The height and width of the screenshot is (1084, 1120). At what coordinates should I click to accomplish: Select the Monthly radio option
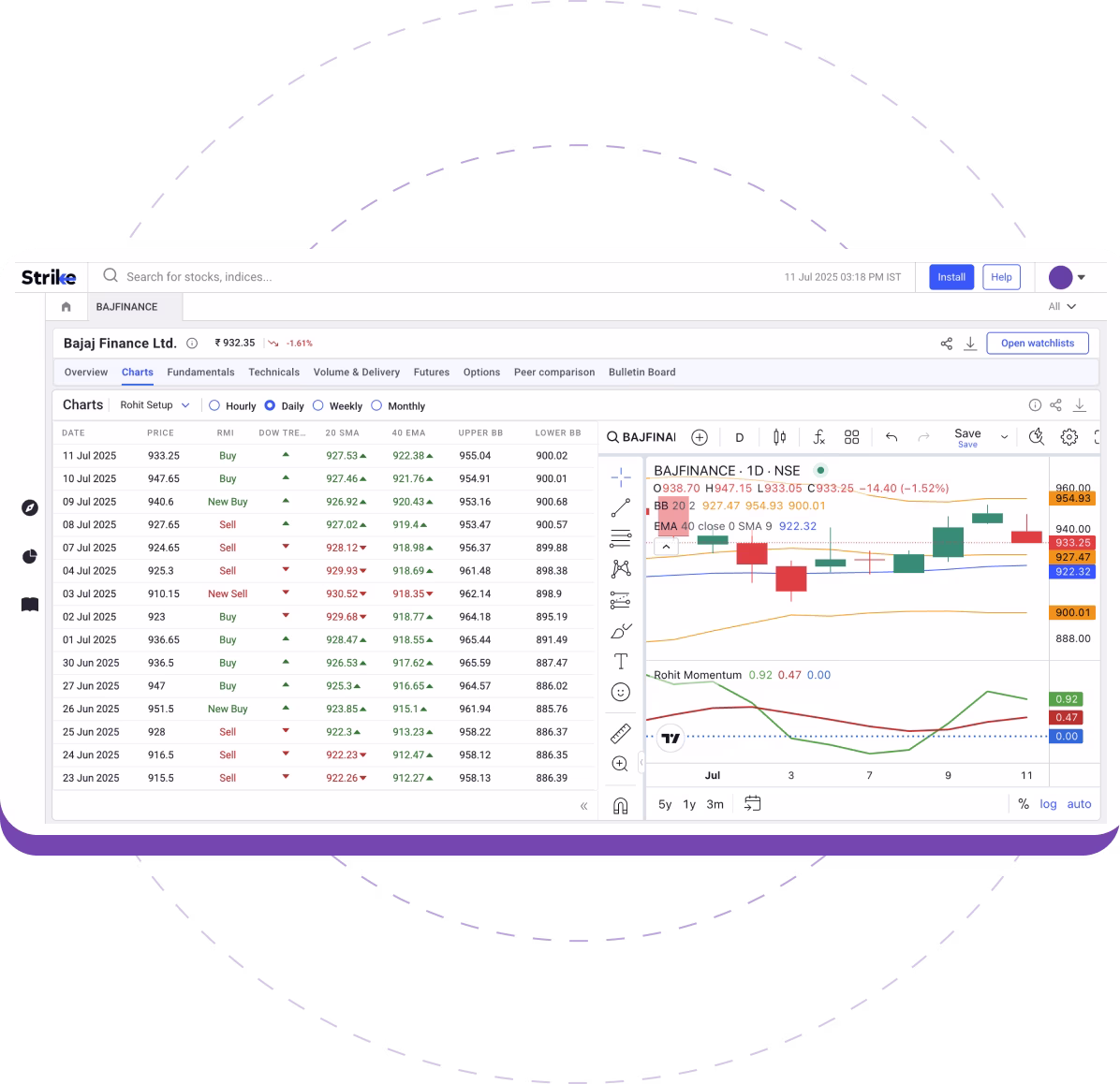click(x=376, y=405)
